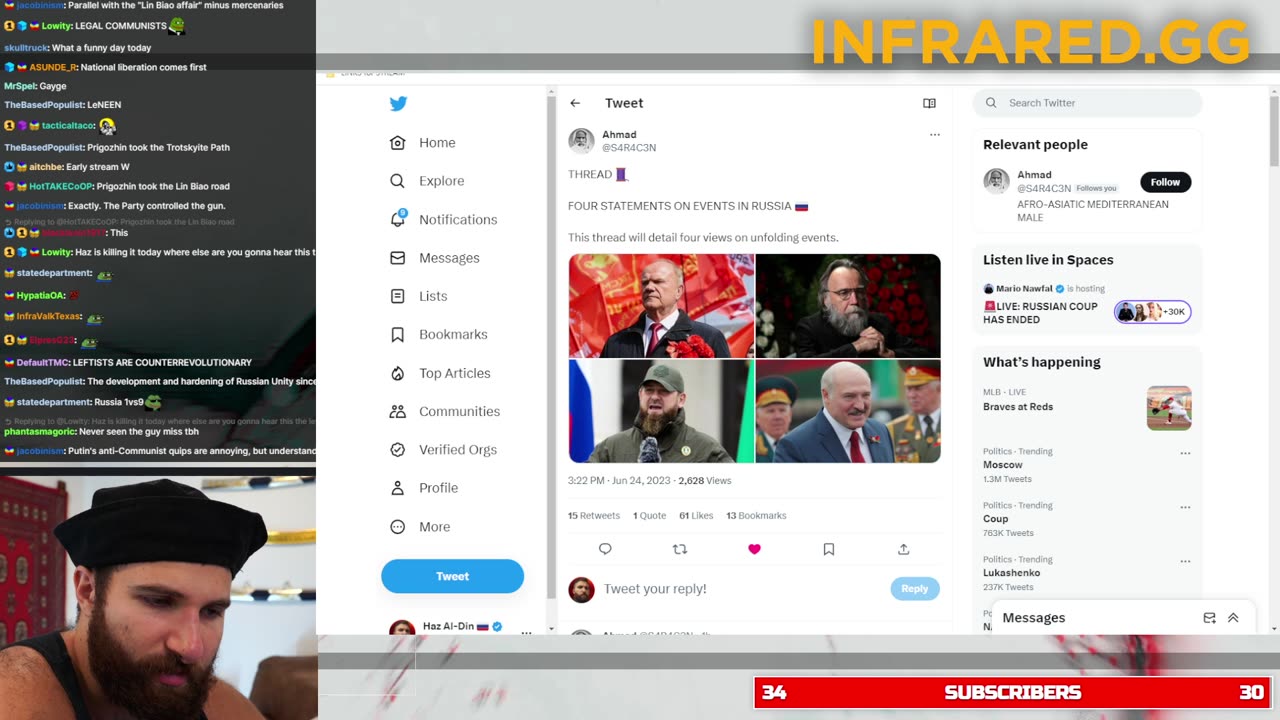The width and height of the screenshot is (1280, 720).
Task: Open reader view icon beside Tweet header
Action: pyautogui.click(x=929, y=103)
